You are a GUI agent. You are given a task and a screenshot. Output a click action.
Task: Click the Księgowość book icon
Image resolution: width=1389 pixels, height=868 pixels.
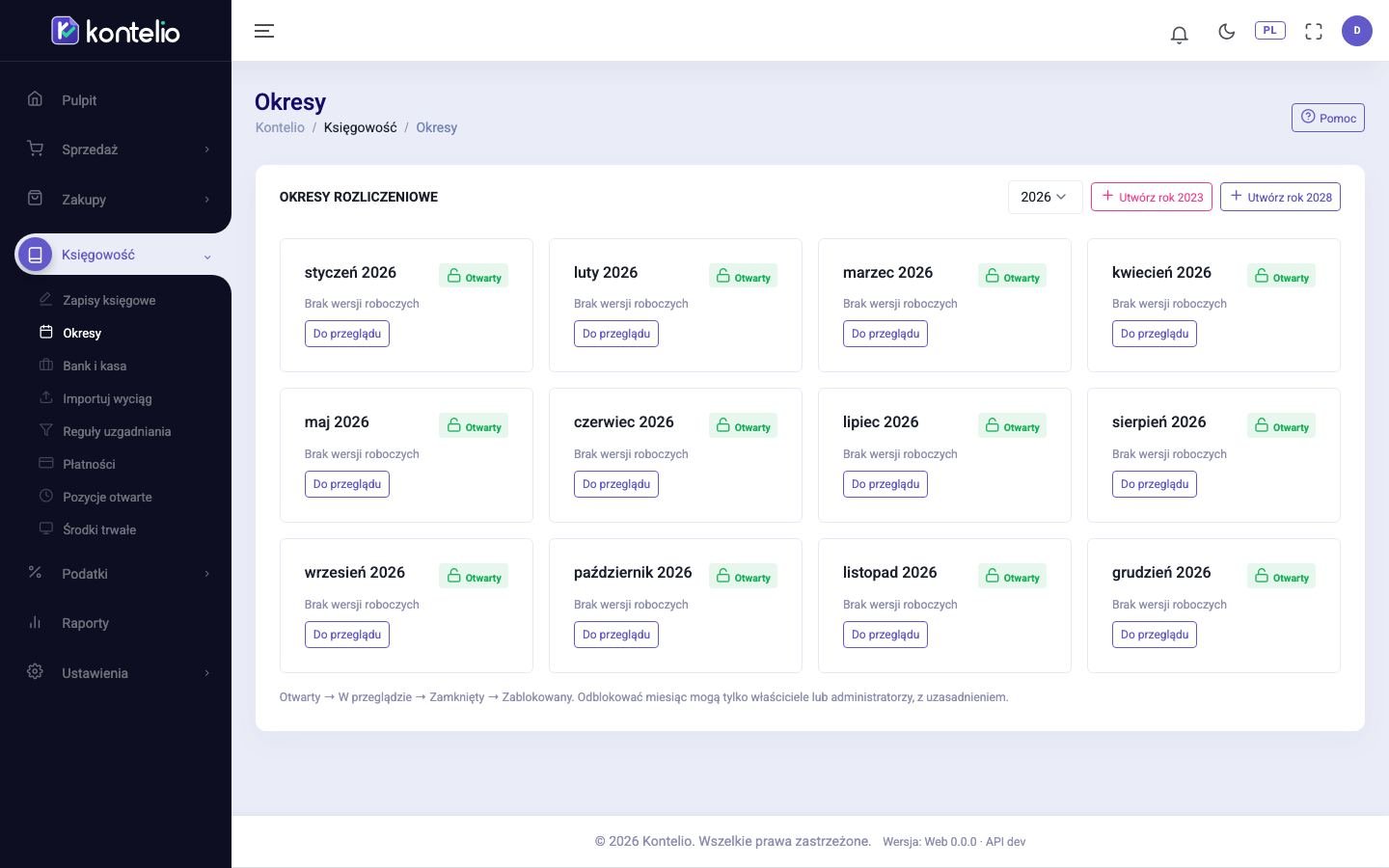pyautogui.click(x=36, y=255)
